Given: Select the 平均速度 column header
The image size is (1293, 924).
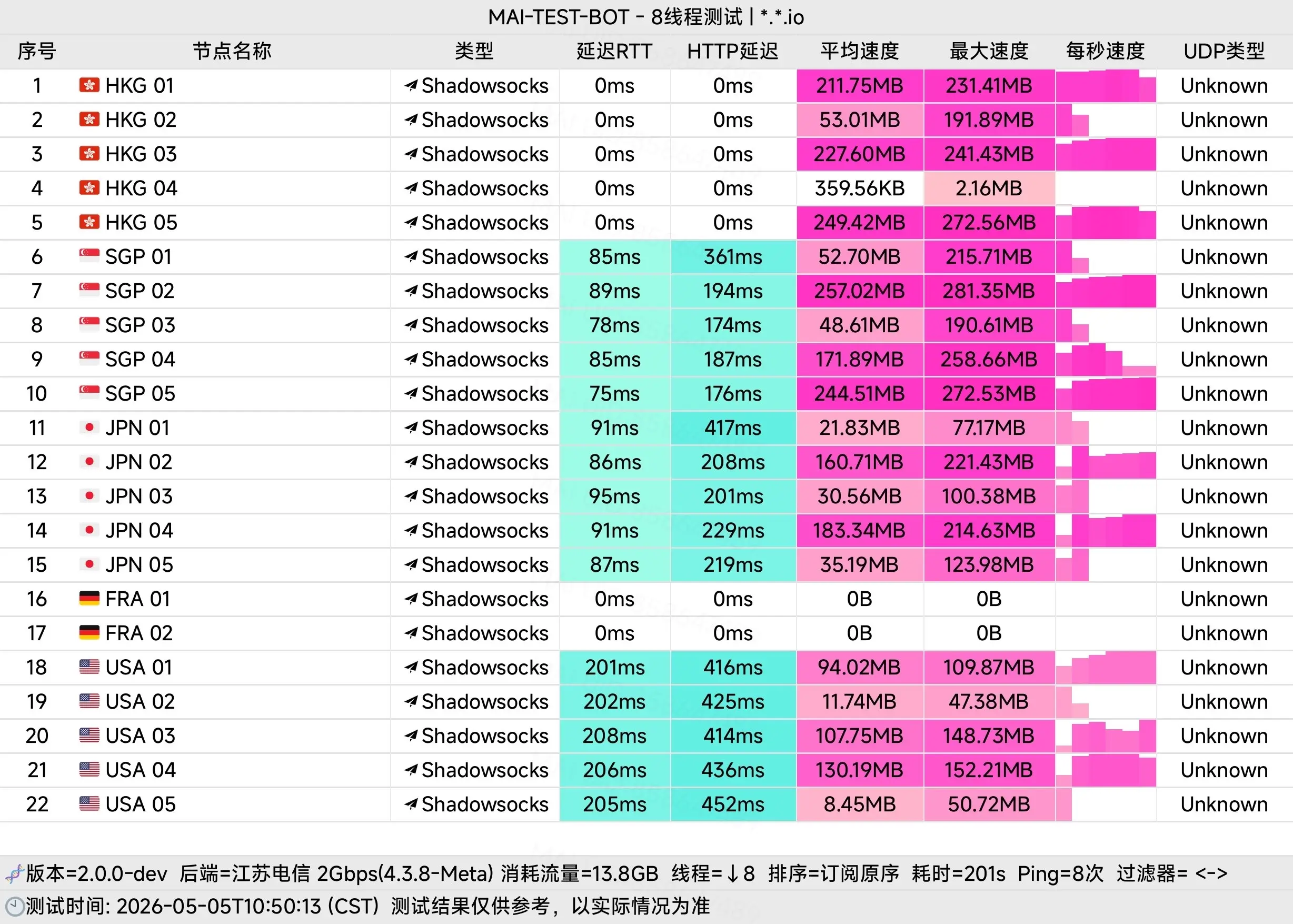Looking at the screenshot, I should click(859, 51).
